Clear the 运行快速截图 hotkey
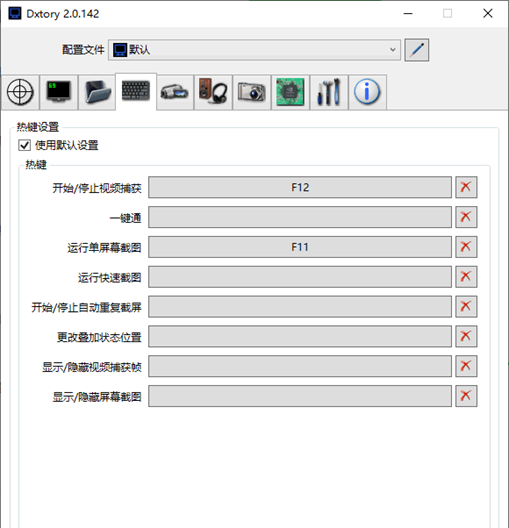The width and height of the screenshot is (509, 528). click(466, 277)
